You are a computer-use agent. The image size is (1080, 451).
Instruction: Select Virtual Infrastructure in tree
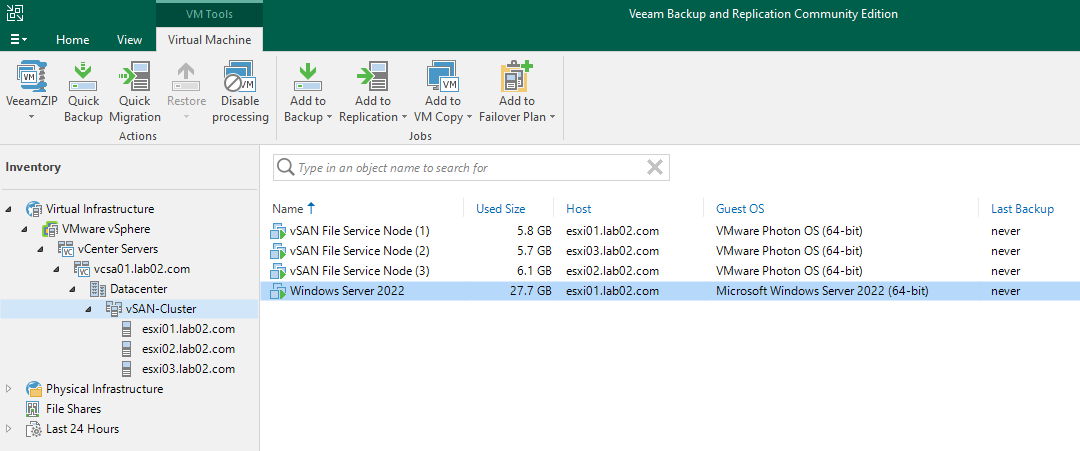(100, 209)
